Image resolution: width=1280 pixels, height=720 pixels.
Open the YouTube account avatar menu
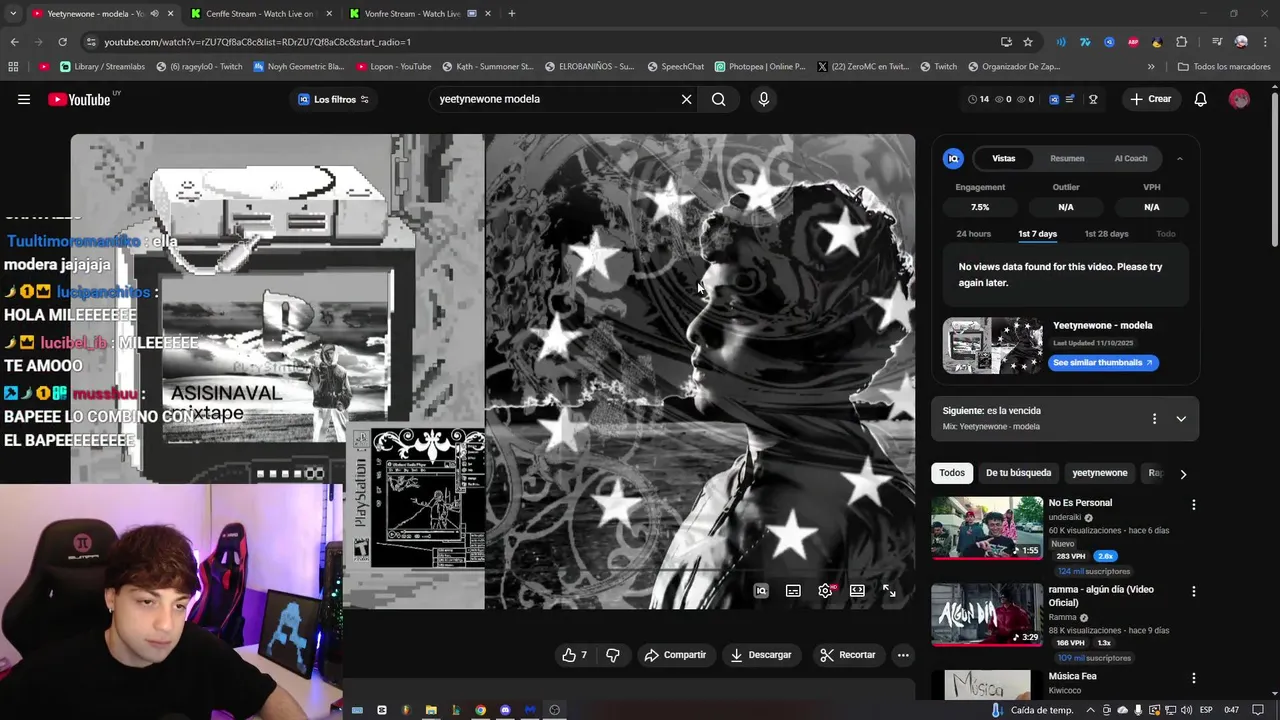point(1239,99)
